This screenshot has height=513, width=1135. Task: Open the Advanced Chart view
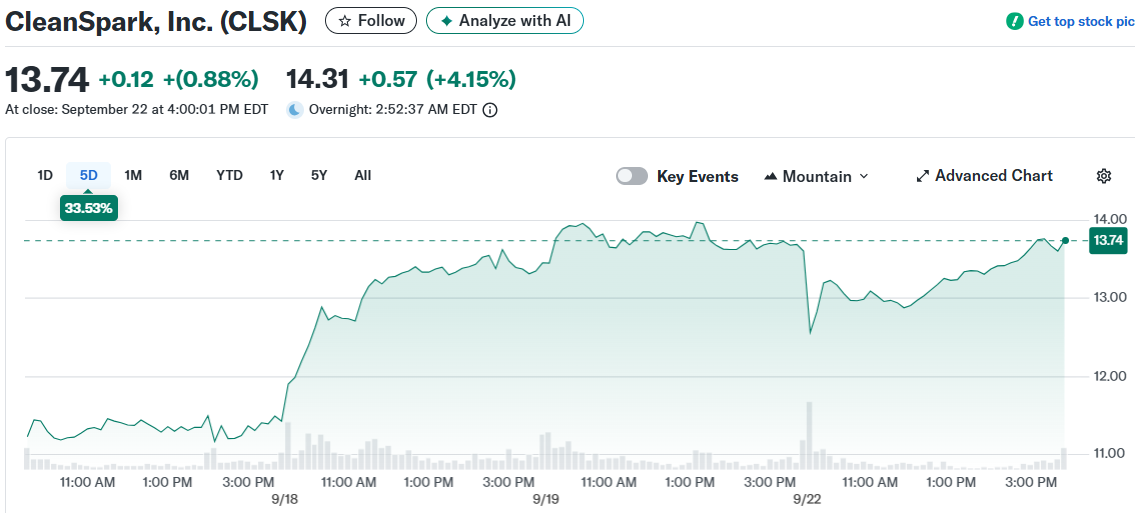pos(984,176)
